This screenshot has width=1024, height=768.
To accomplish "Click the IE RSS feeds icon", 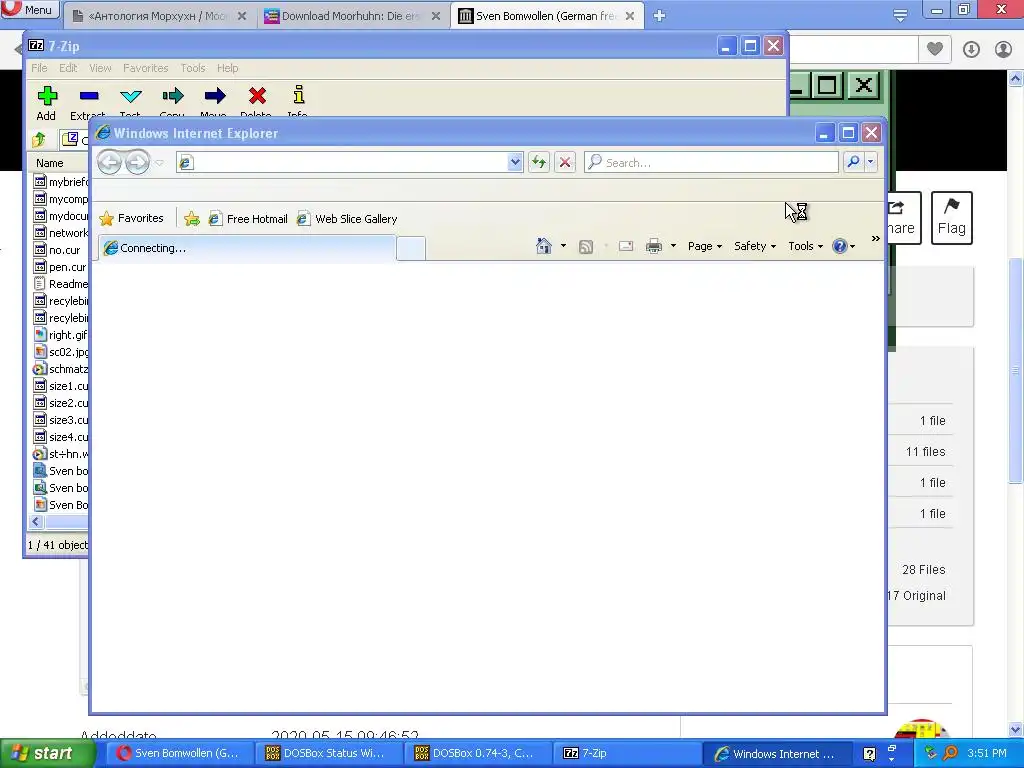I will [x=586, y=246].
